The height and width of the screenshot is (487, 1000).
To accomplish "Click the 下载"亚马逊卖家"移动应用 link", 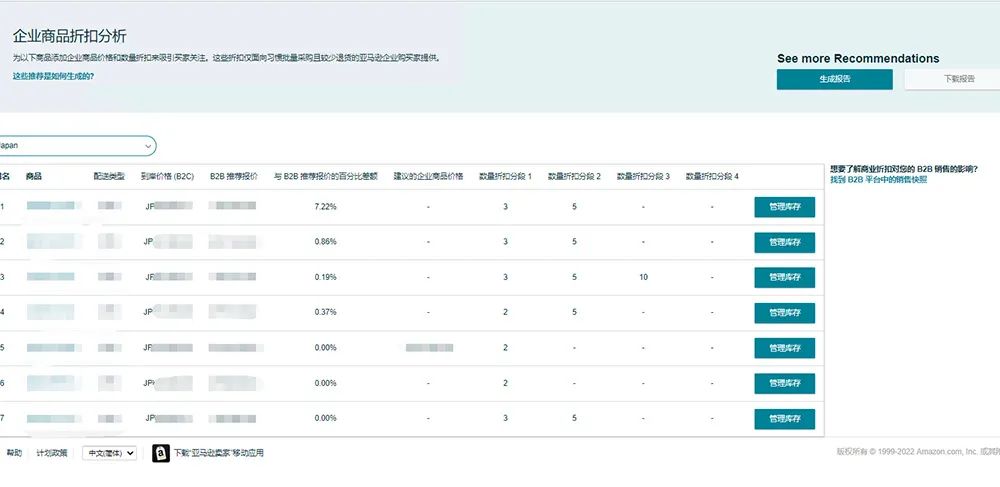I will [218, 453].
